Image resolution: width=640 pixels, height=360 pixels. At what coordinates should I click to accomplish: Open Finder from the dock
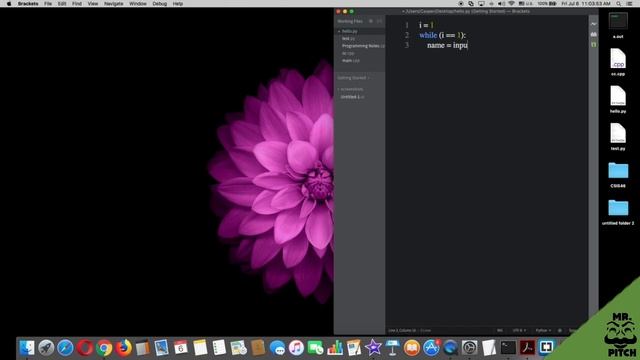(27, 348)
